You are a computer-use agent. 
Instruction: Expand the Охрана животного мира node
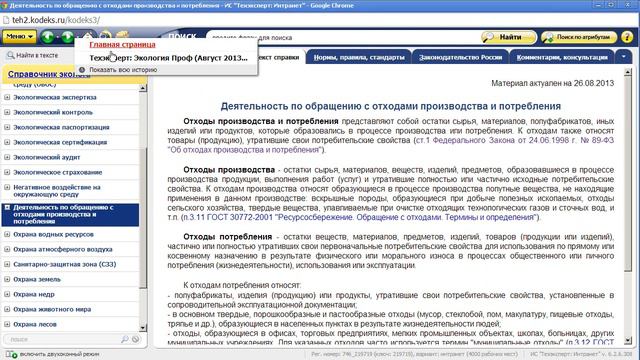coord(7,309)
